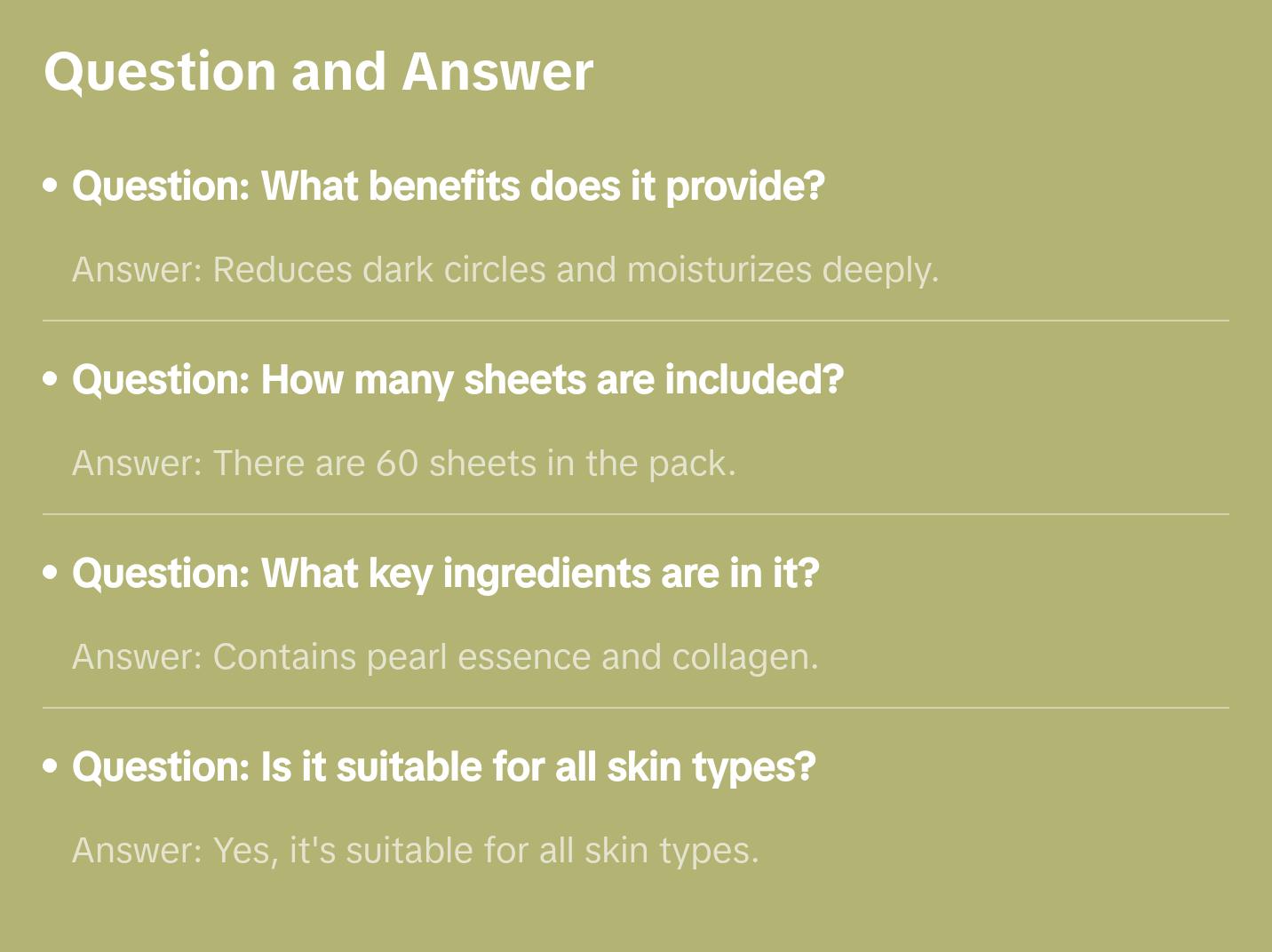
Task: Click the number '60' in the sheets answer
Action: click(397, 464)
